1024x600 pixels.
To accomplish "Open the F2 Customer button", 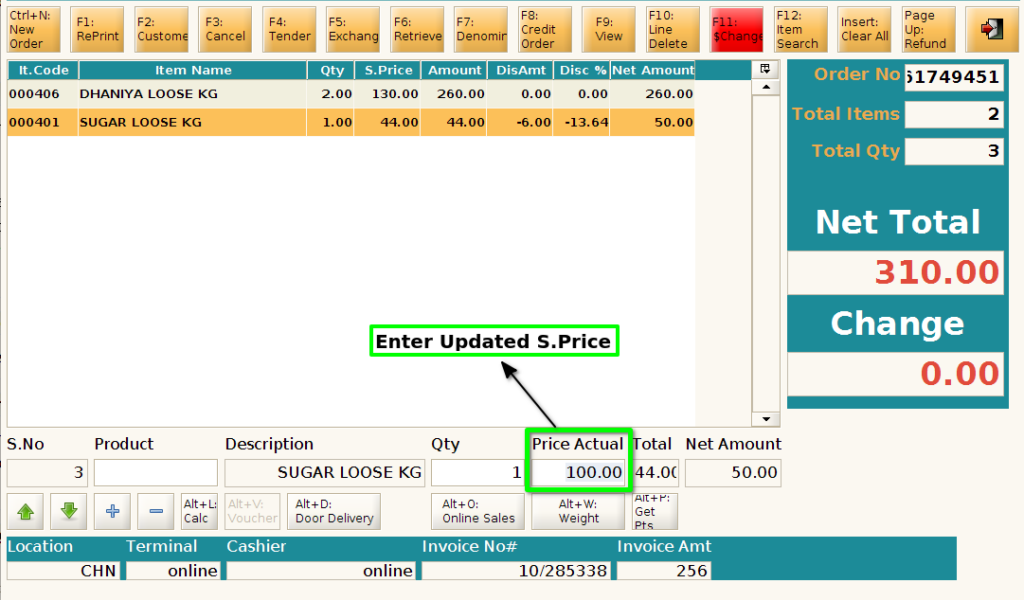I will [161, 29].
